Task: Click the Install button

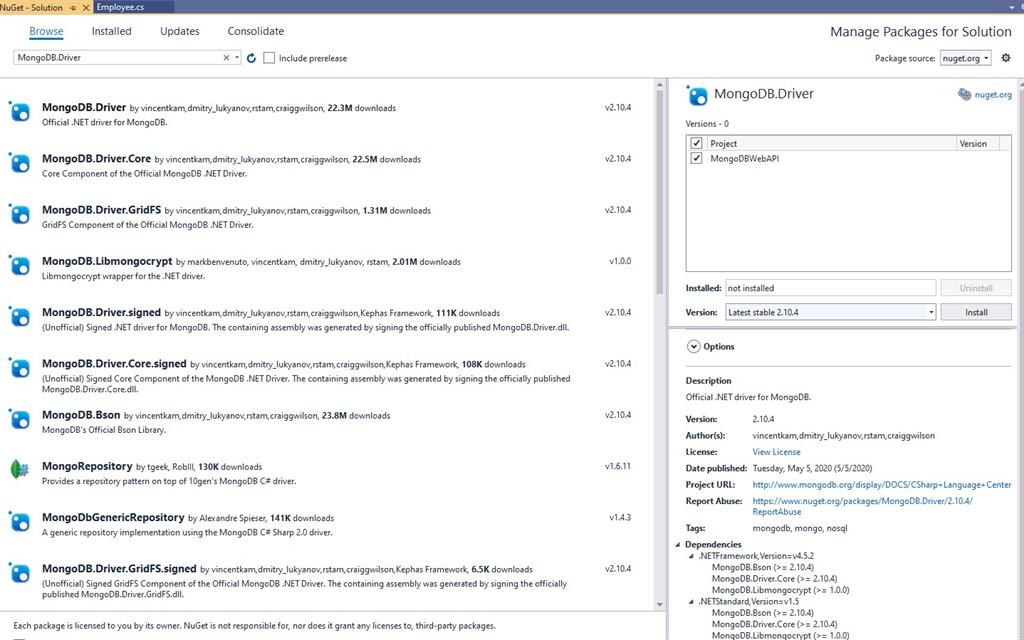Action: (975, 311)
